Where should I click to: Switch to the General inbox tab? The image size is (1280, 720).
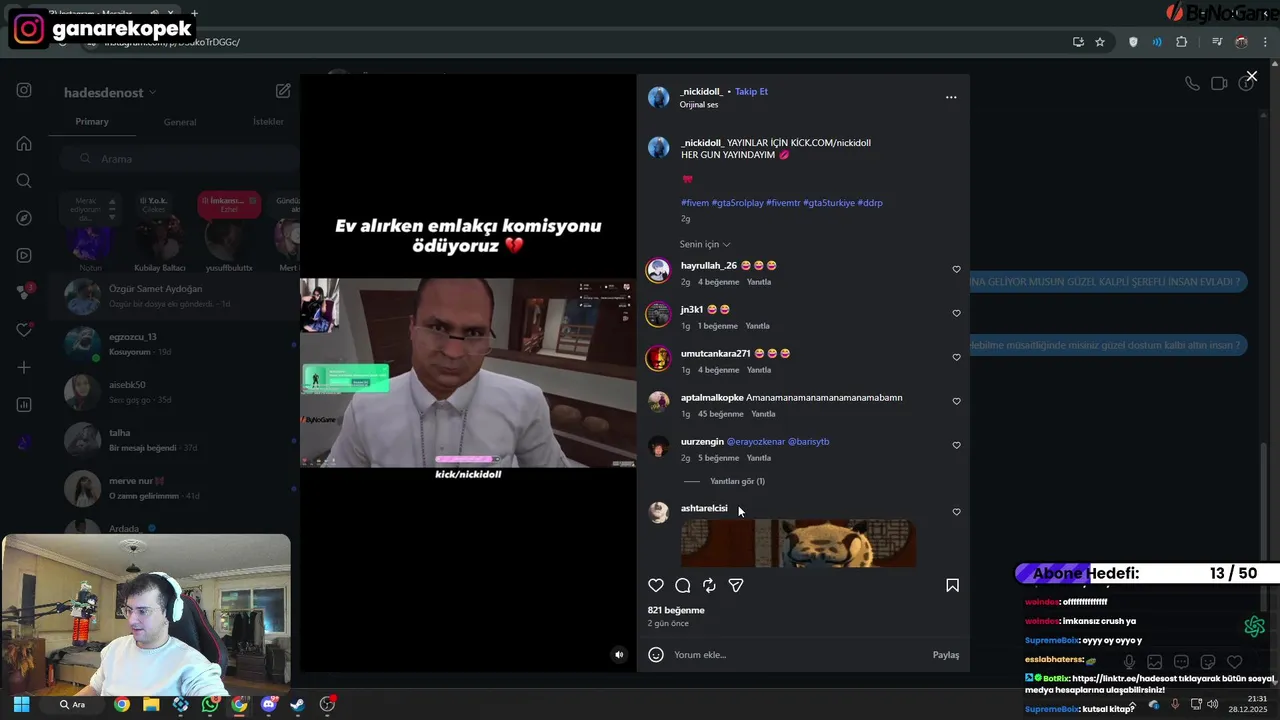click(x=180, y=122)
